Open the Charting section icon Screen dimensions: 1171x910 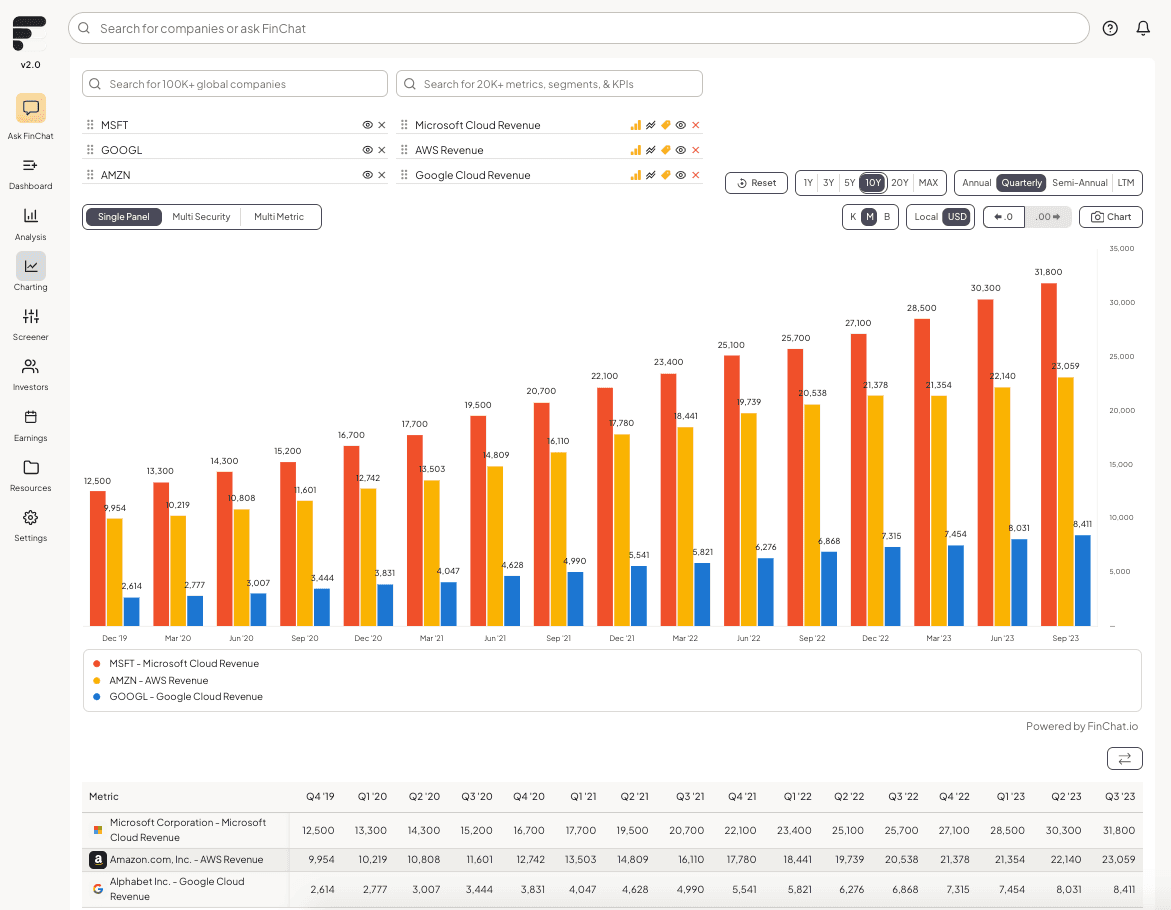pyautogui.click(x=31, y=266)
